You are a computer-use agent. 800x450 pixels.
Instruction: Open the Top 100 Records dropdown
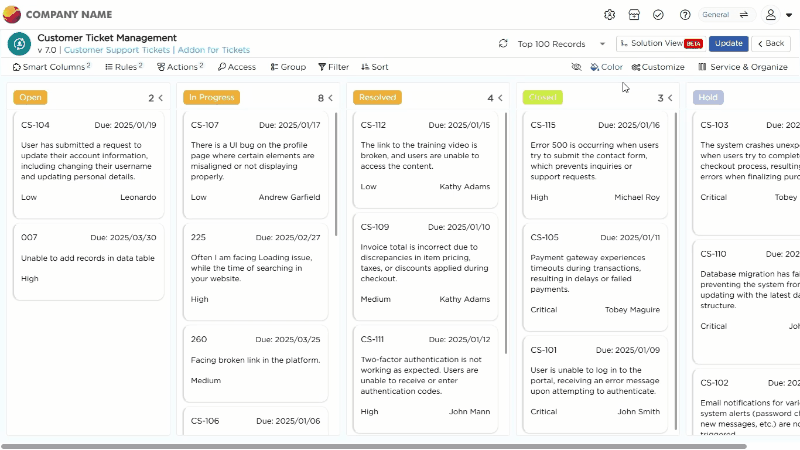561,44
